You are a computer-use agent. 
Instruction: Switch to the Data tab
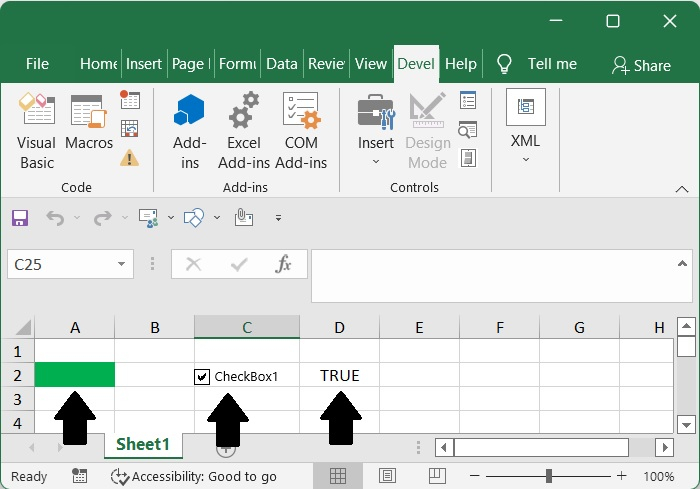click(x=282, y=64)
